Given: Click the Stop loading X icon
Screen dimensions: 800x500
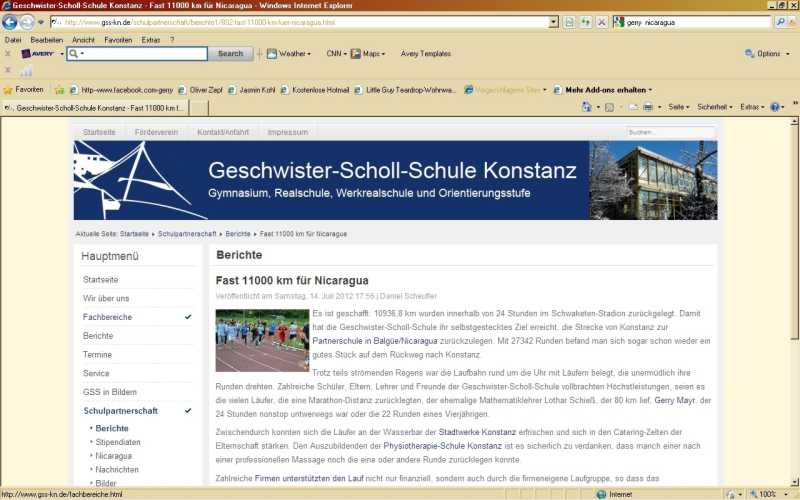Looking at the screenshot, I should (x=602, y=22).
